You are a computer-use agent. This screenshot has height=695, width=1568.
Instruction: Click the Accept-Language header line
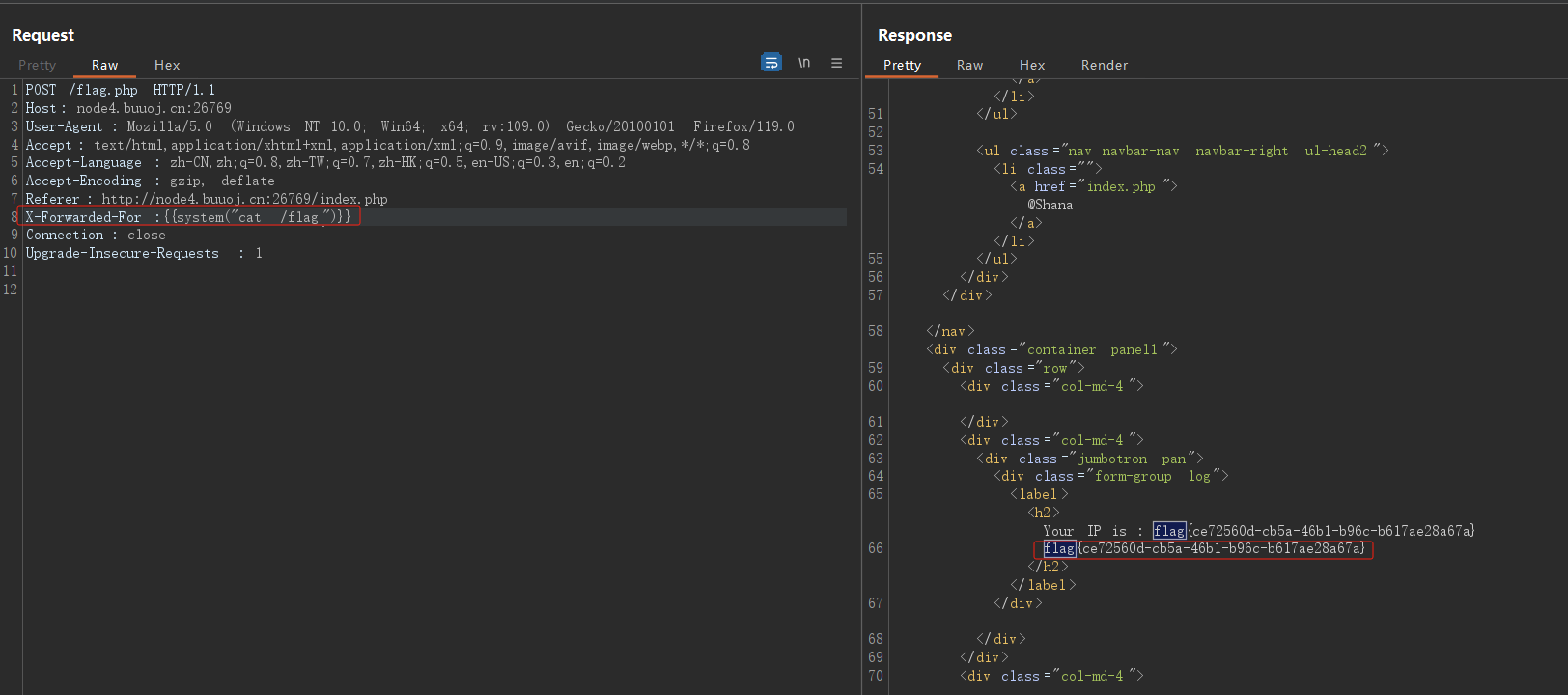[x=325, y=162]
